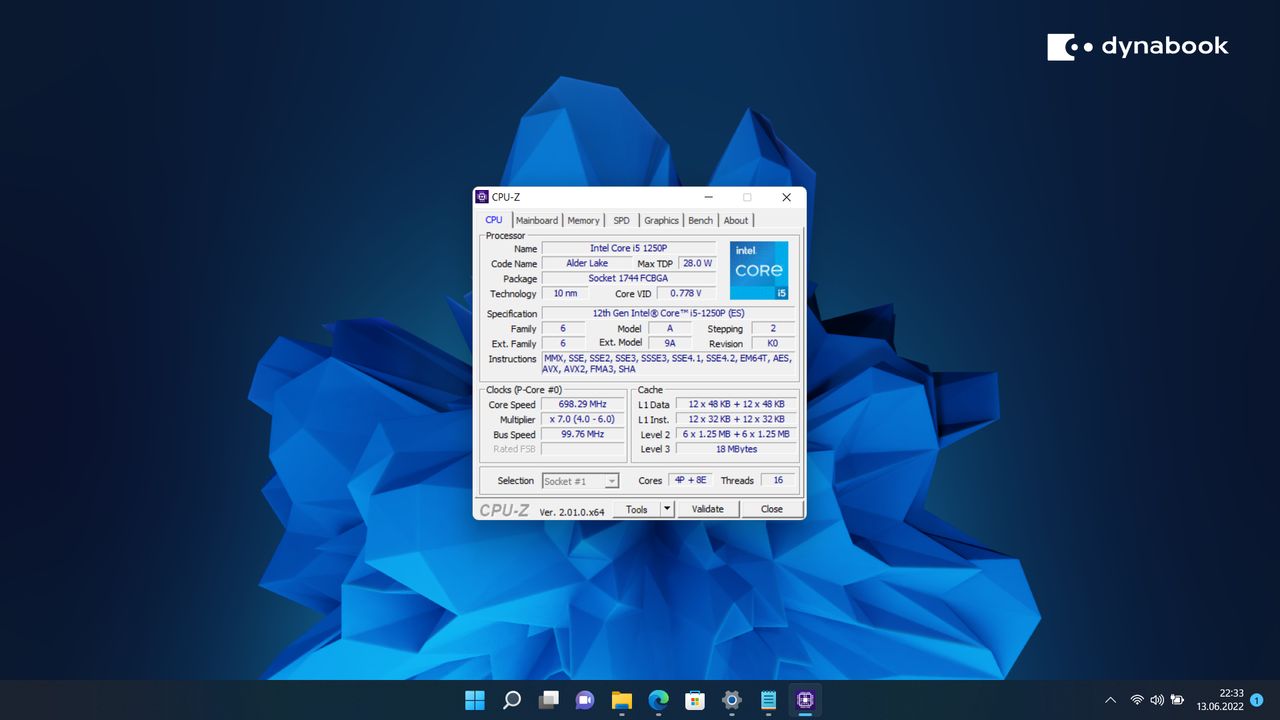Switch to the Bench tab
The width and height of the screenshot is (1280, 720).
point(700,220)
